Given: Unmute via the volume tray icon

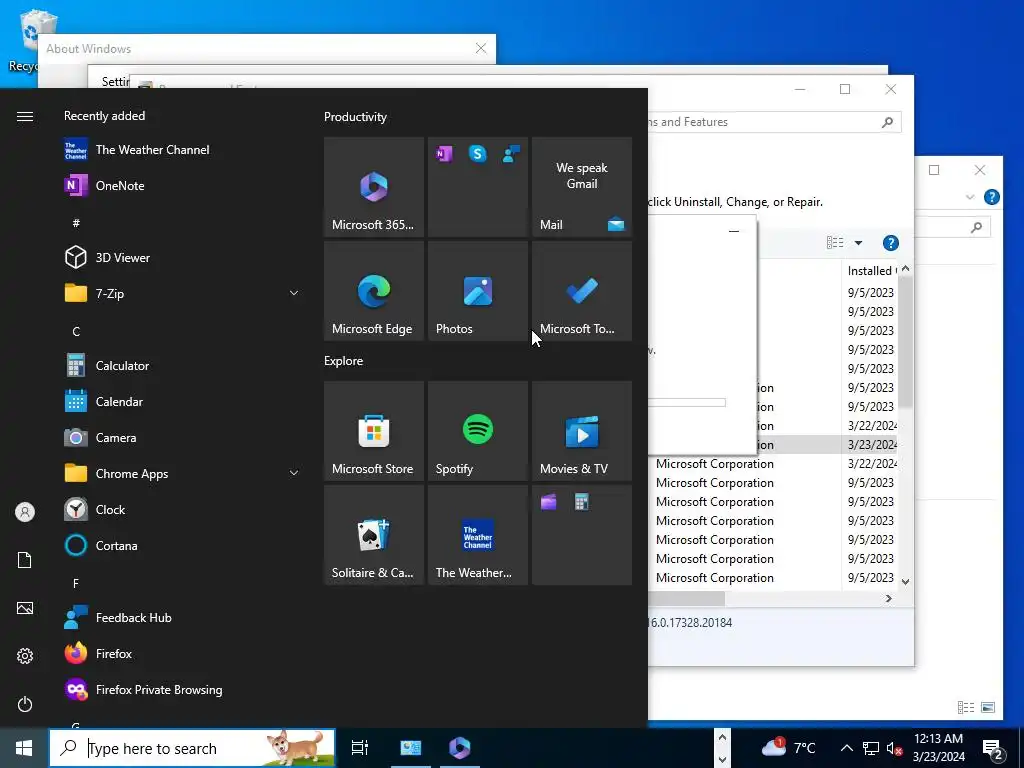Looking at the screenshot, I should (x=895, y=748).
